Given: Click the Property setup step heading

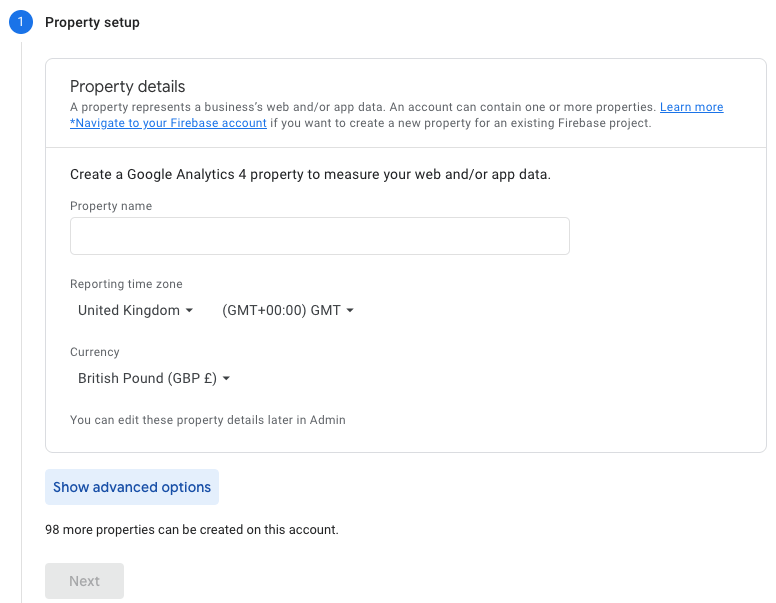Looking at the screenshot, I should point(92,22).
